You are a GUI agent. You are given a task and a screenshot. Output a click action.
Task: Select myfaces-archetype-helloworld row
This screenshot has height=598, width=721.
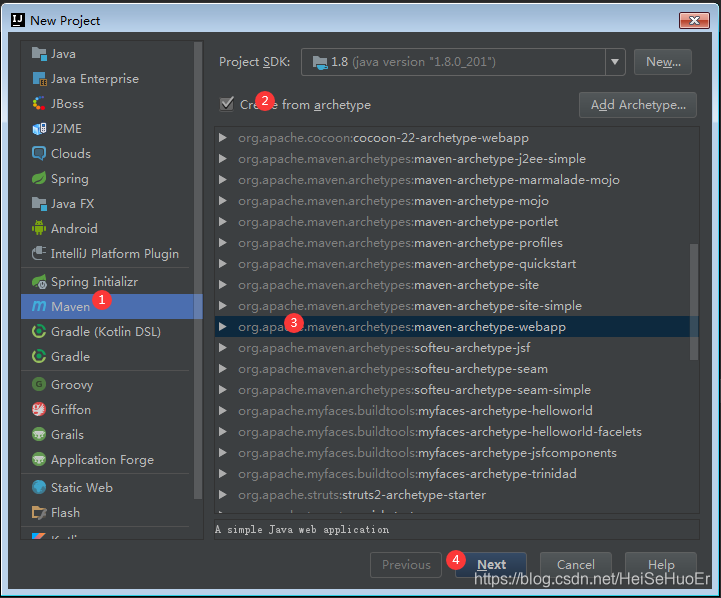coord(457,410)
